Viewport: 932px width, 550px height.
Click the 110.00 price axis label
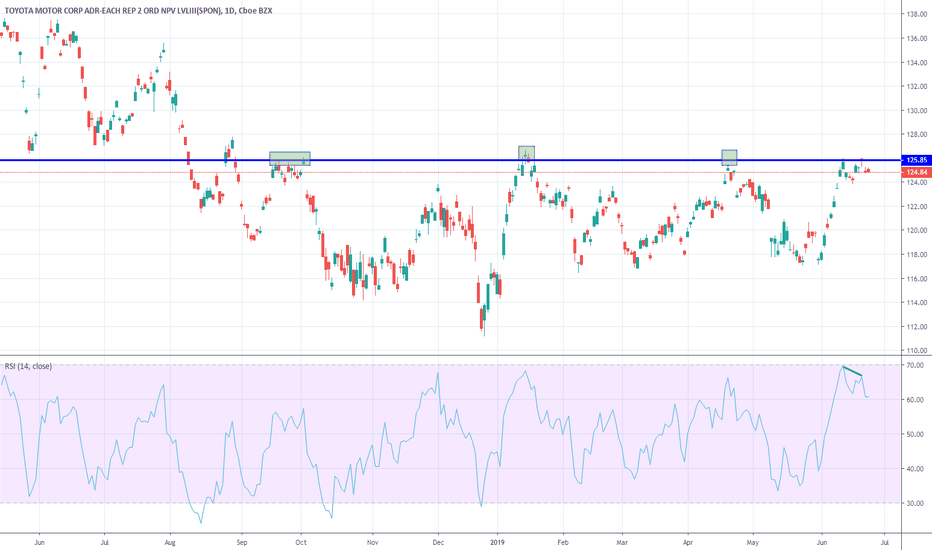pyautogui.click(x=917, y=350)
